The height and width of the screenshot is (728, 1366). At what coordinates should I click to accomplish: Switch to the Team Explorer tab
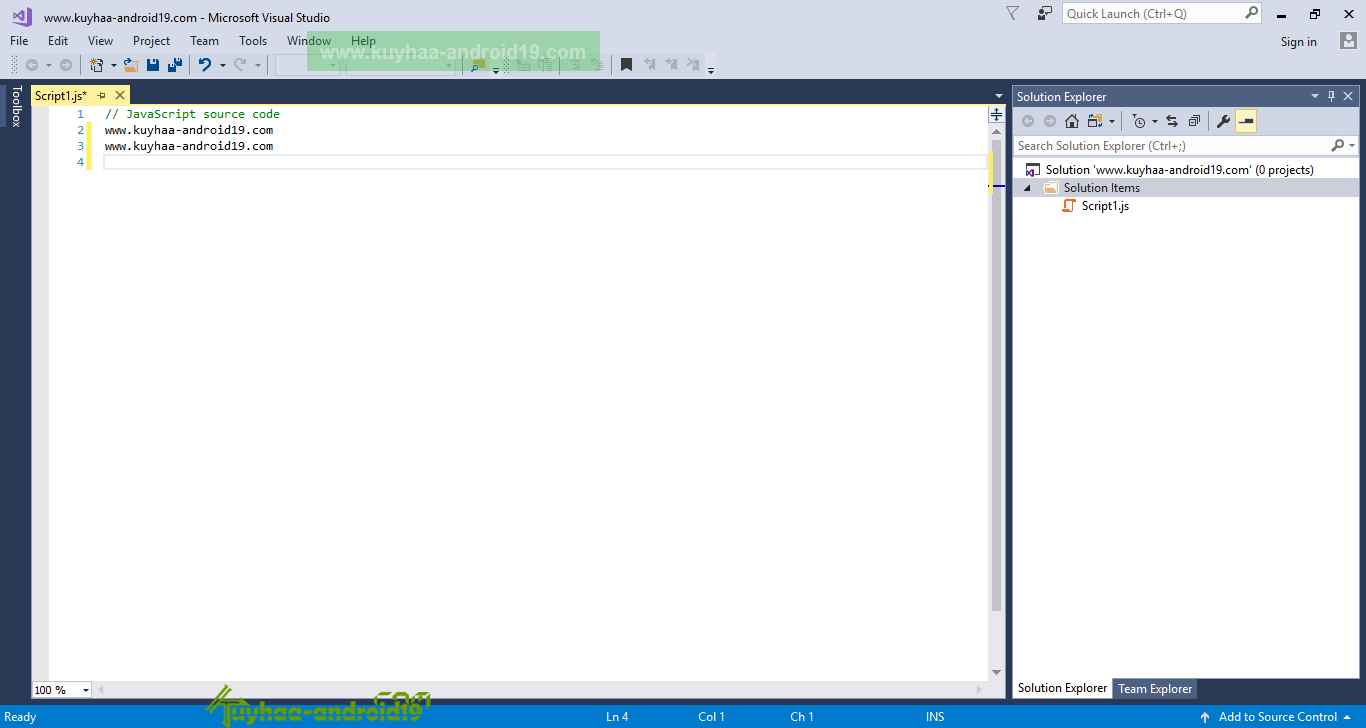[x=1155, y=688]
